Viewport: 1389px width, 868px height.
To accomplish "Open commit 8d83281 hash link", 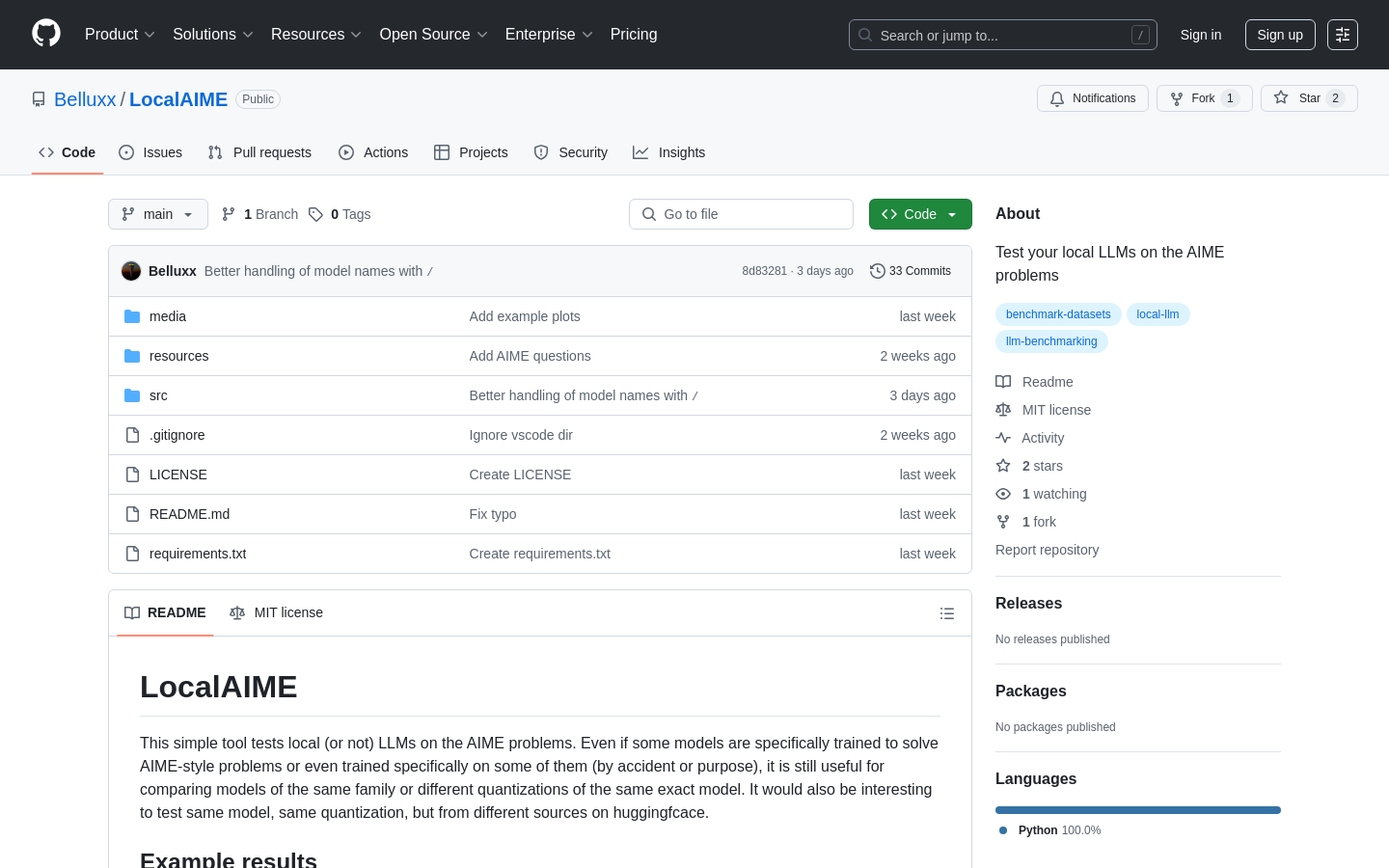I will [x=764, y=271].
